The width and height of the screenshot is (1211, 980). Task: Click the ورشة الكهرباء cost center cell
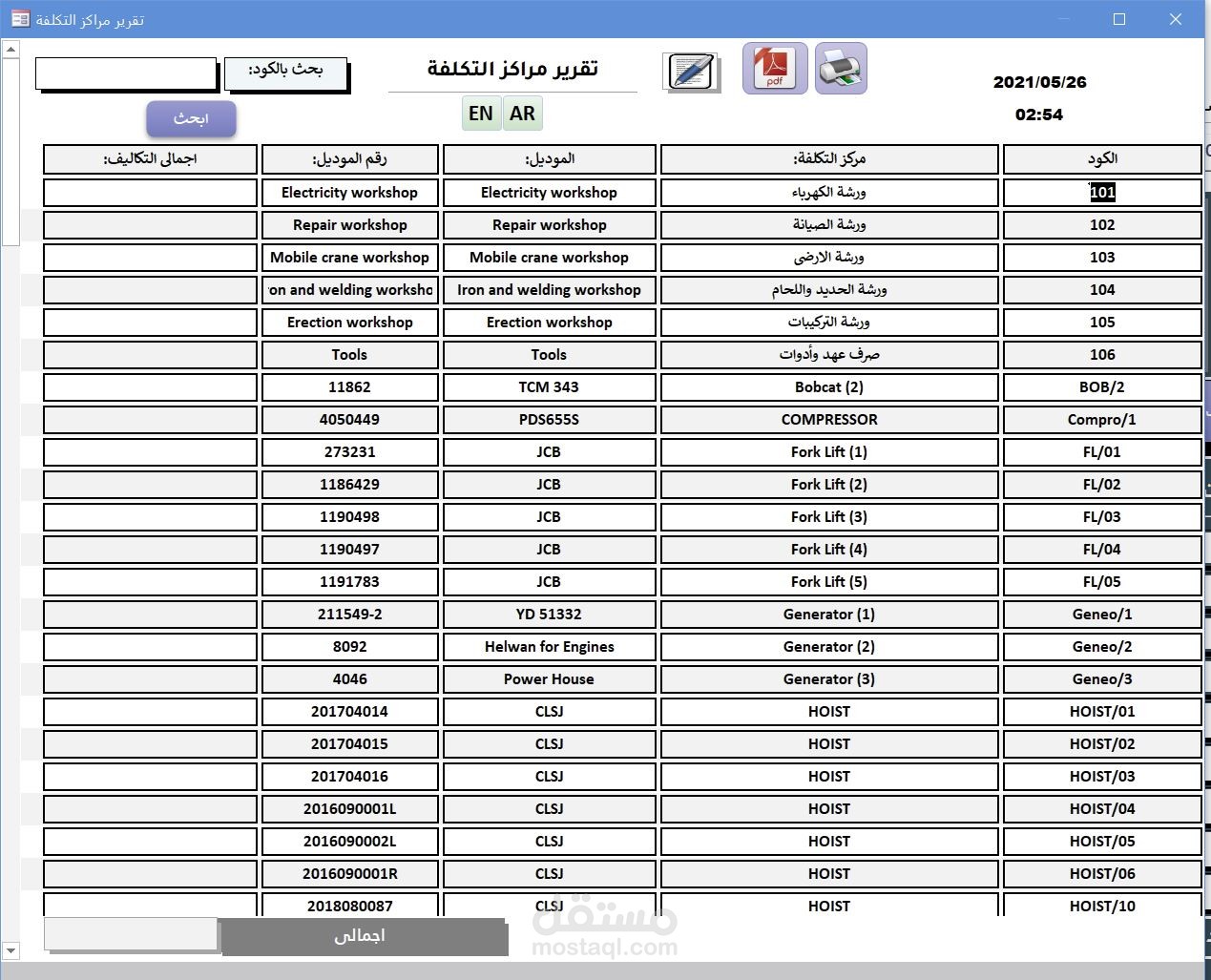(829, 192)
